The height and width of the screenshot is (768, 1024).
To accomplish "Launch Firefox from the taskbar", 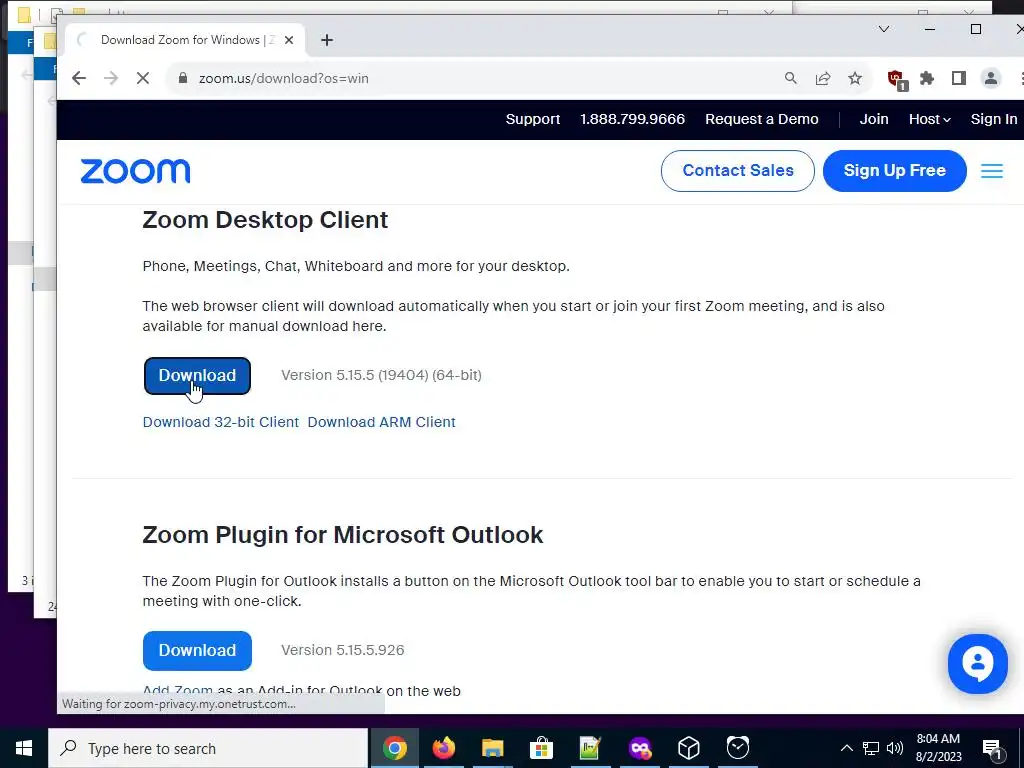I will [x=443, y=748].
